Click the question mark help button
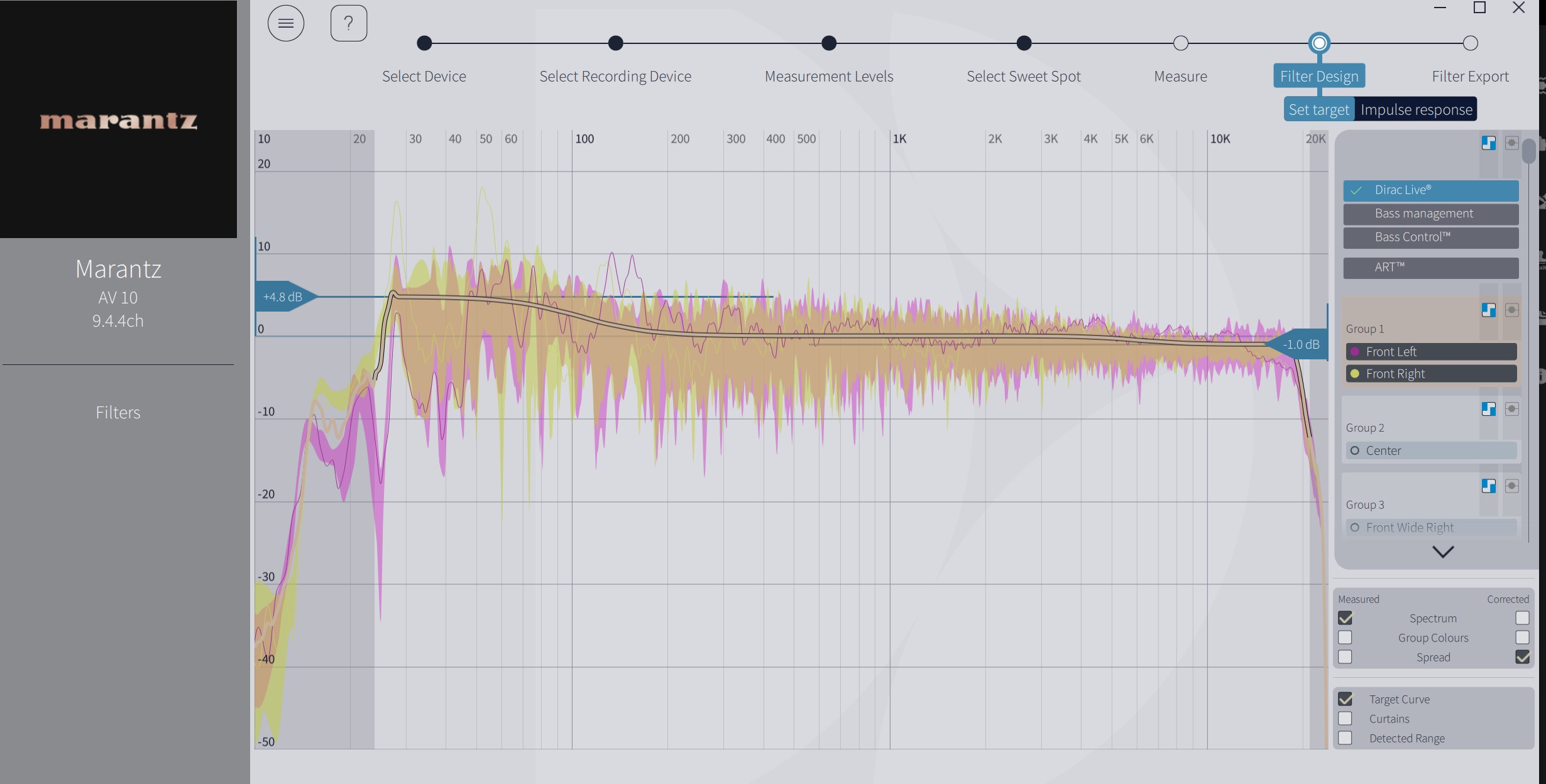This screenshot has height=784, width=1546. (349, 23)
